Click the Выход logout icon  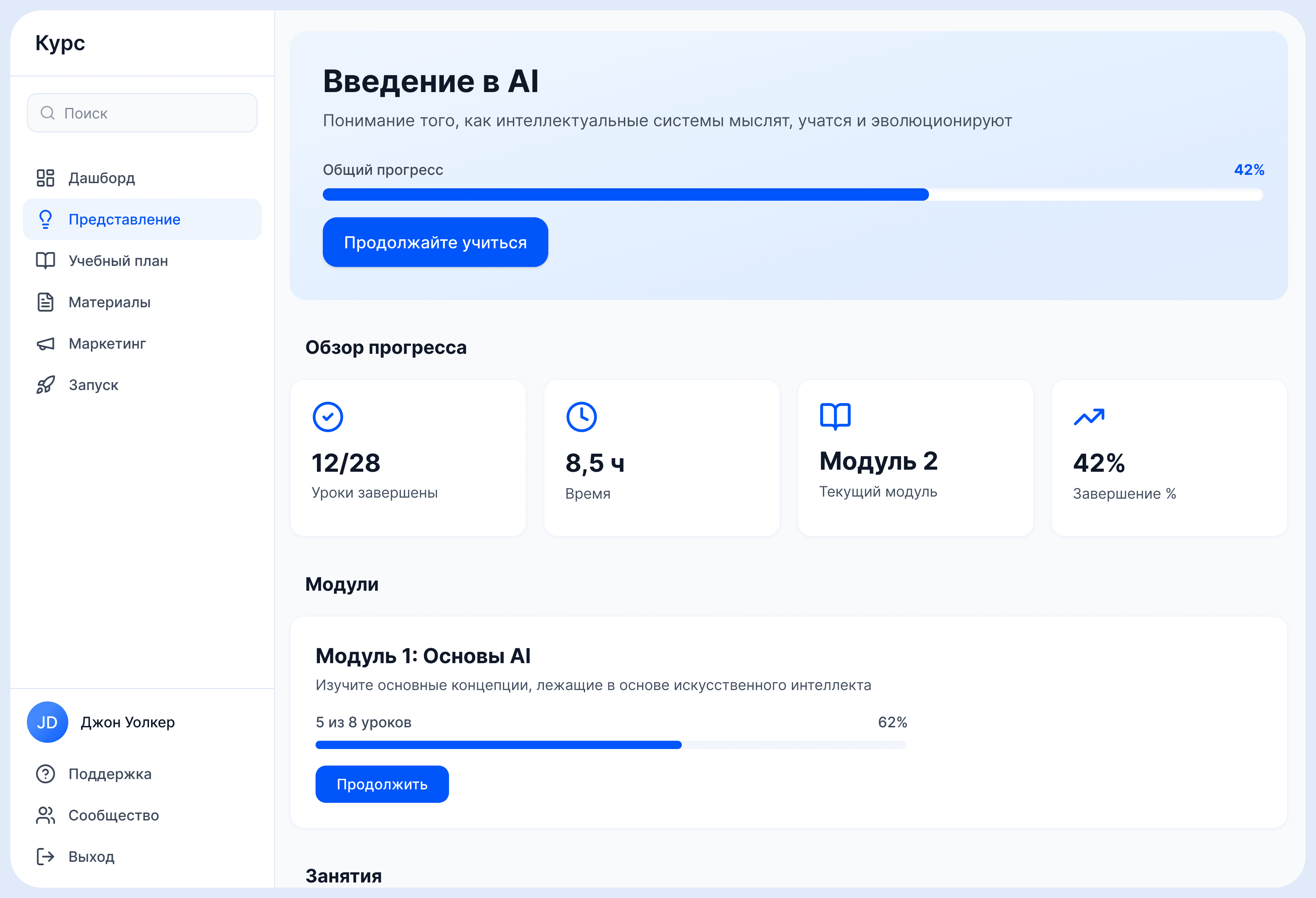[45, 856]
